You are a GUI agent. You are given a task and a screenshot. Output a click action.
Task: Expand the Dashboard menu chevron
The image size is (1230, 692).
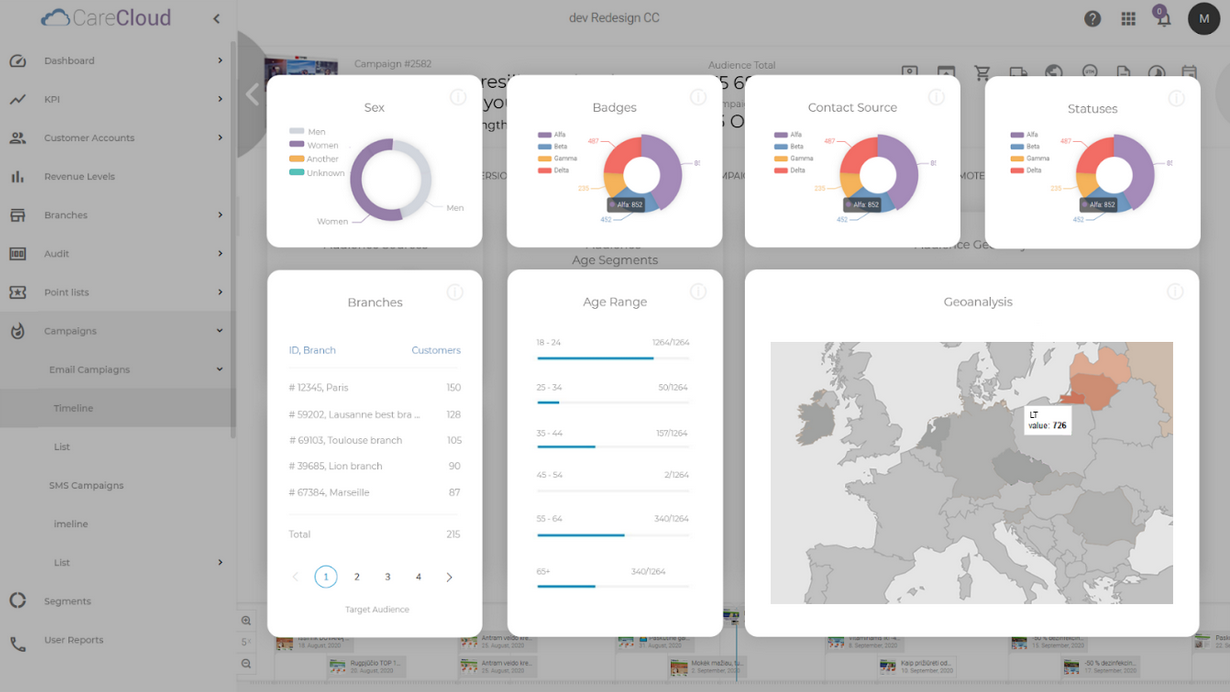220,61
